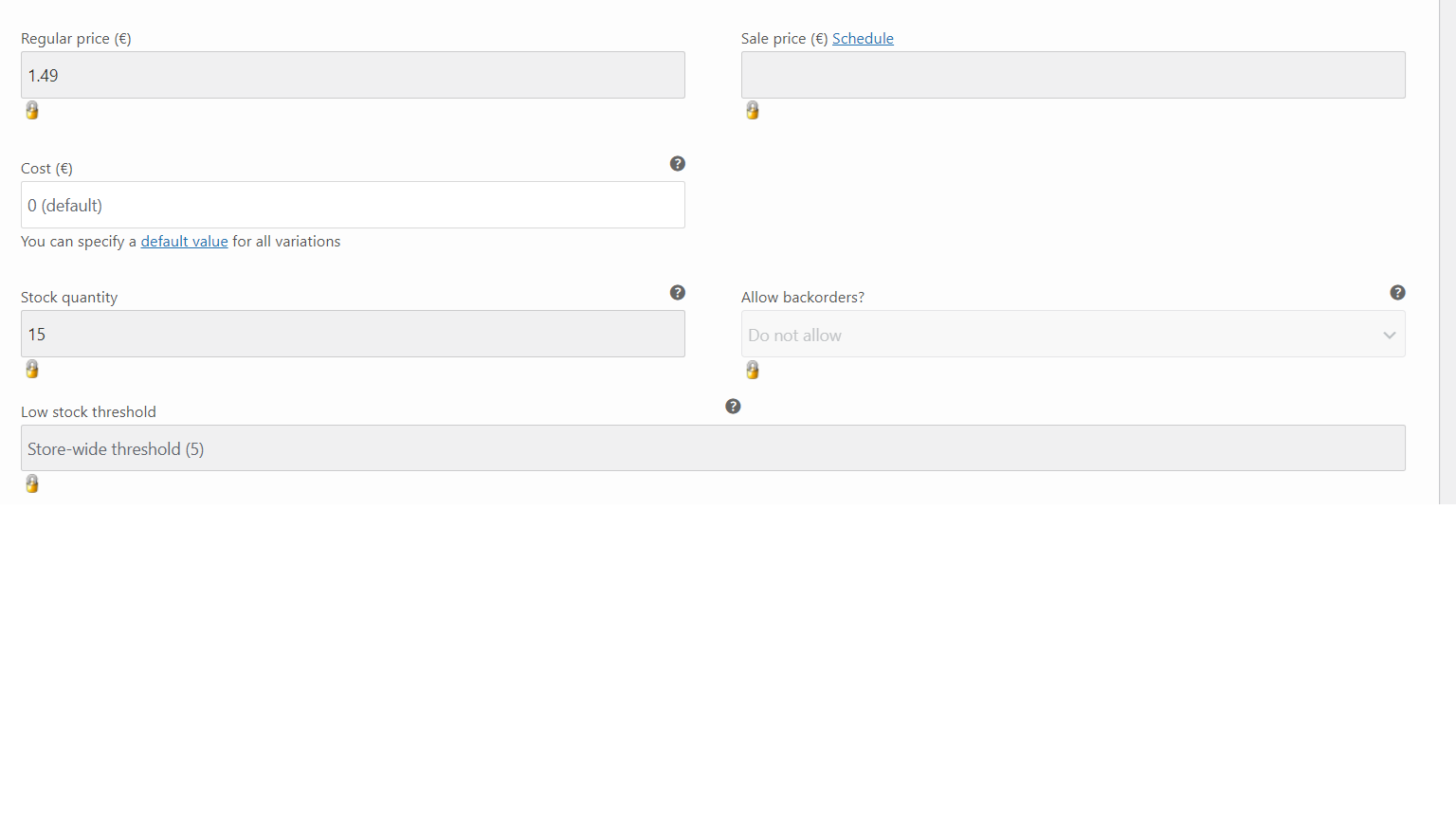Show the Stock quantity help icon tooltip
This screenshot has height=819, width=1456.
coord(678,293)
